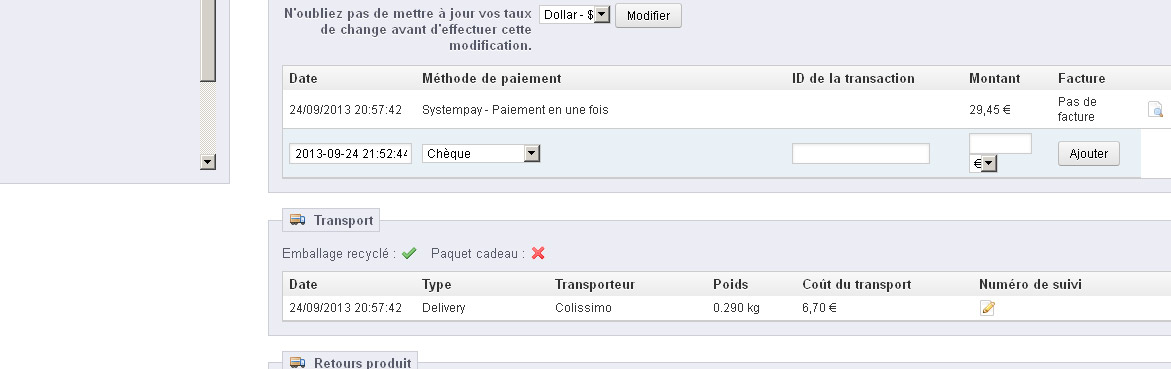1171x369 pixels.
Task: Focus the payment date input field
Action: coord(350,153)
